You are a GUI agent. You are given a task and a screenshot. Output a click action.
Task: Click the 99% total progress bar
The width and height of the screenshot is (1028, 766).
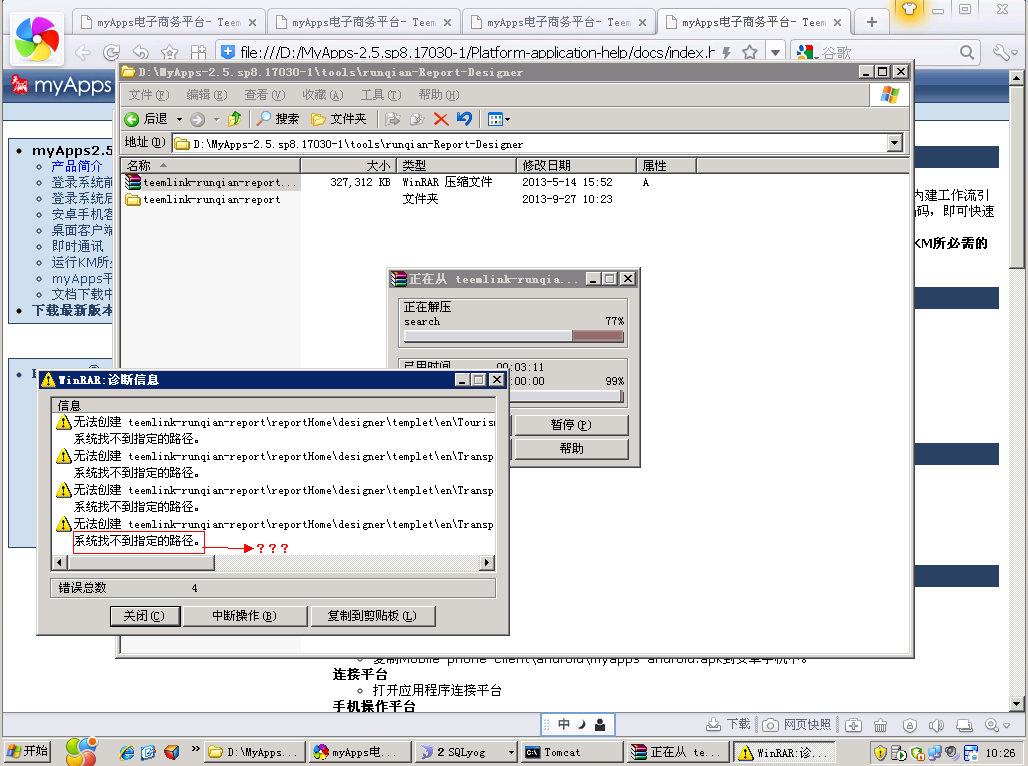pyautogui.click(x=568, y=396)
